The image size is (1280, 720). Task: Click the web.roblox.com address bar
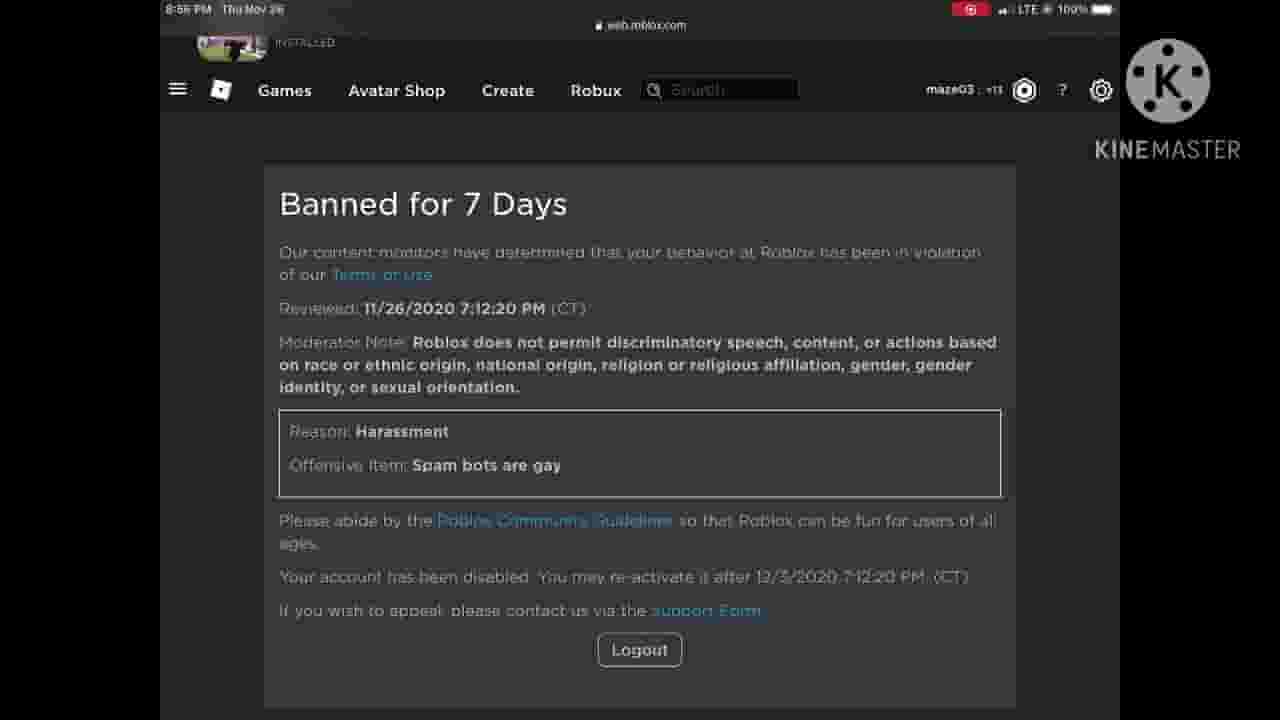click(640, 26)
